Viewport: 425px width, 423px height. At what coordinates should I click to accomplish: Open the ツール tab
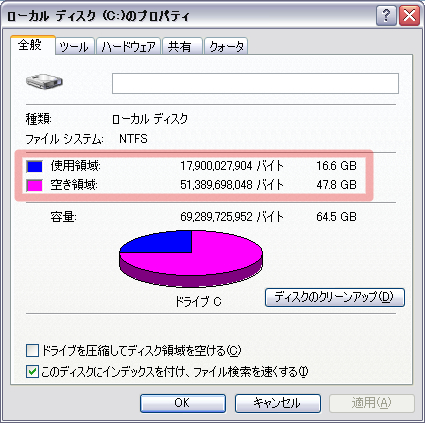[x=75, y=46]
